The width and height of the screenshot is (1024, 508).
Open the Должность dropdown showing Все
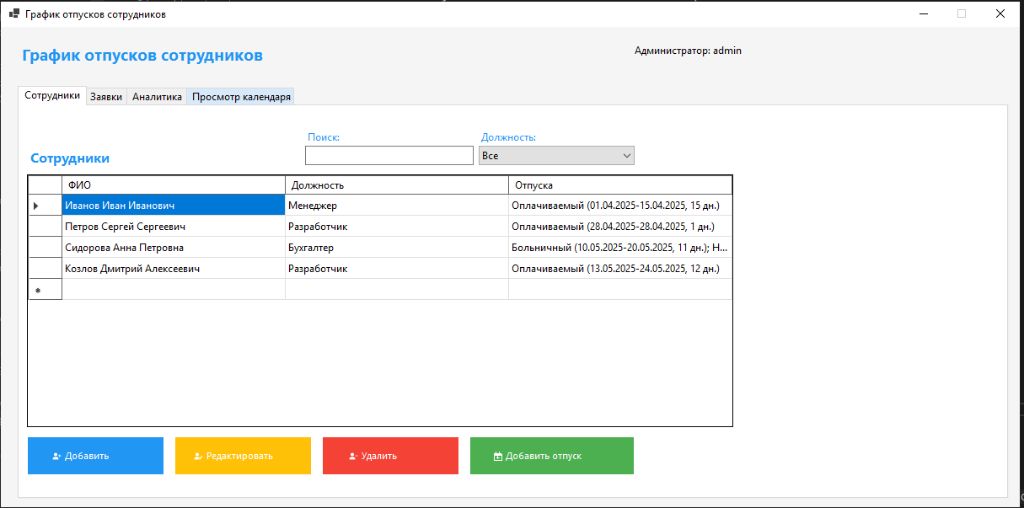(x=556, y=155)
